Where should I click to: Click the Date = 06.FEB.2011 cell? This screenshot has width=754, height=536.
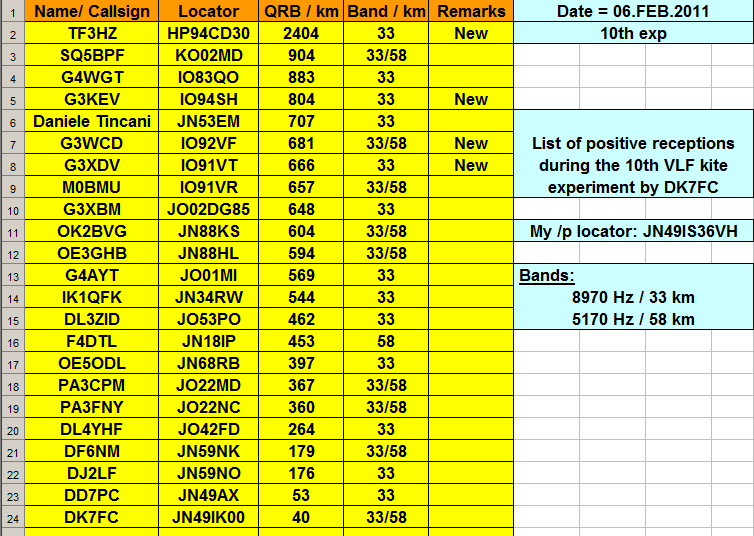pyautogui.click(x=634, y=11)
